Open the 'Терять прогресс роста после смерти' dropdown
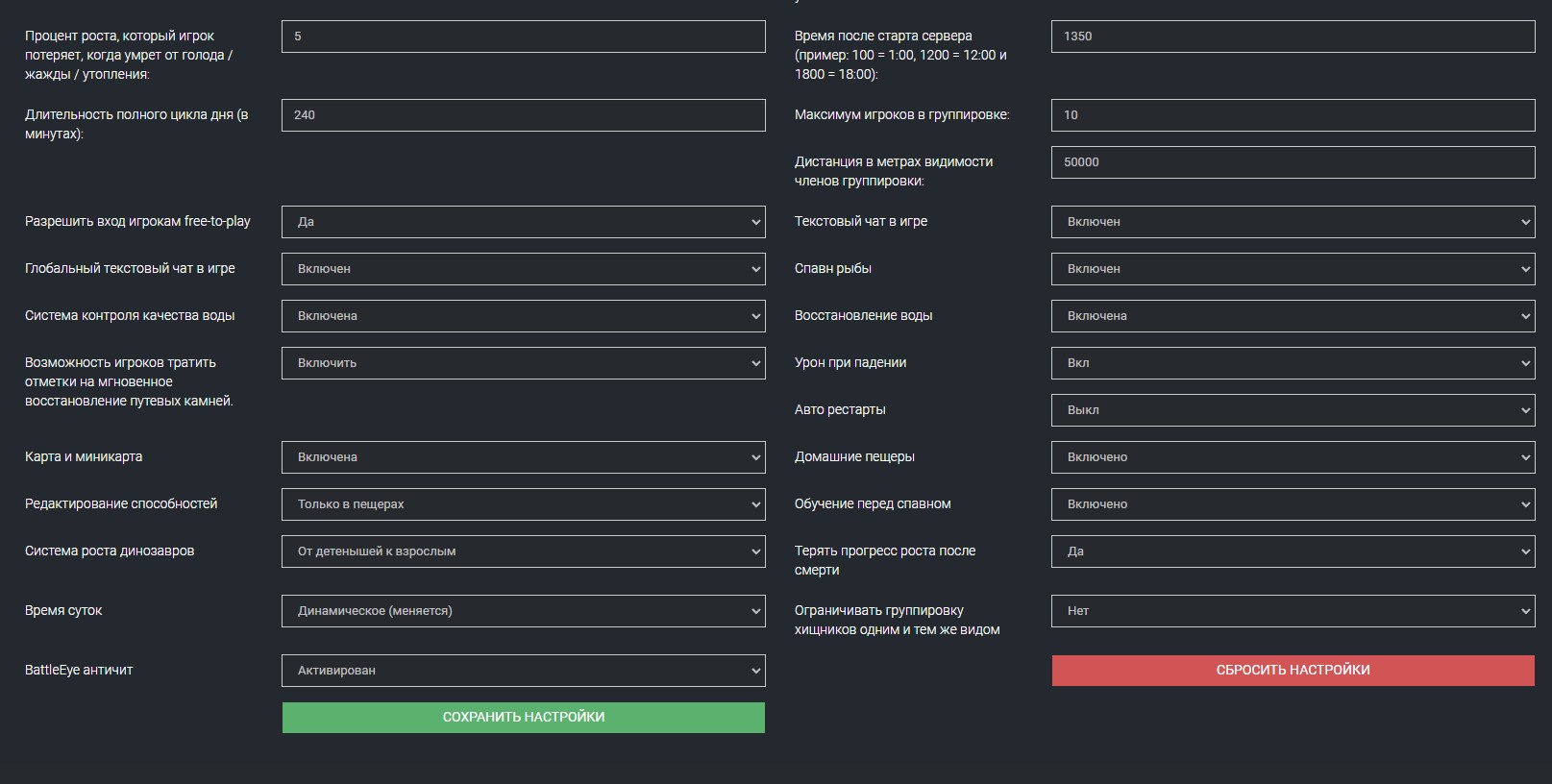This screenshot has height=784, width=1552. coord(1293,551)
